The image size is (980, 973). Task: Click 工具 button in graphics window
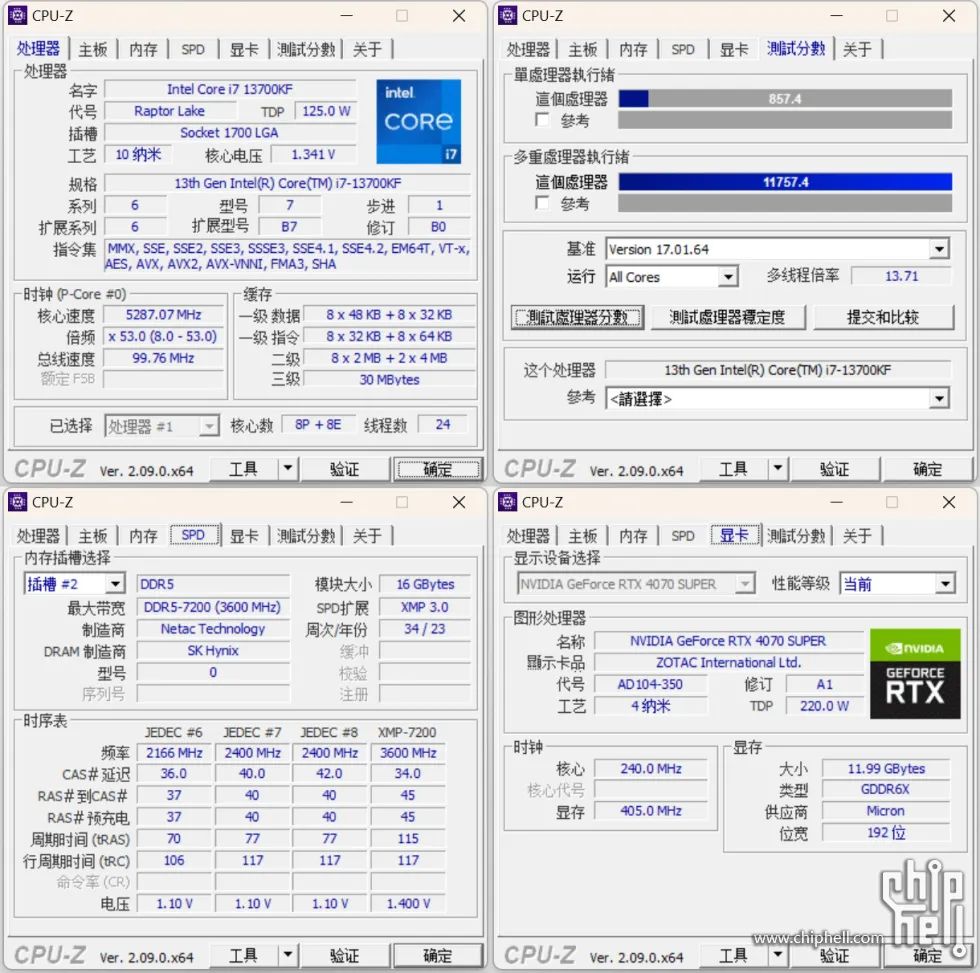click(733, 956)
